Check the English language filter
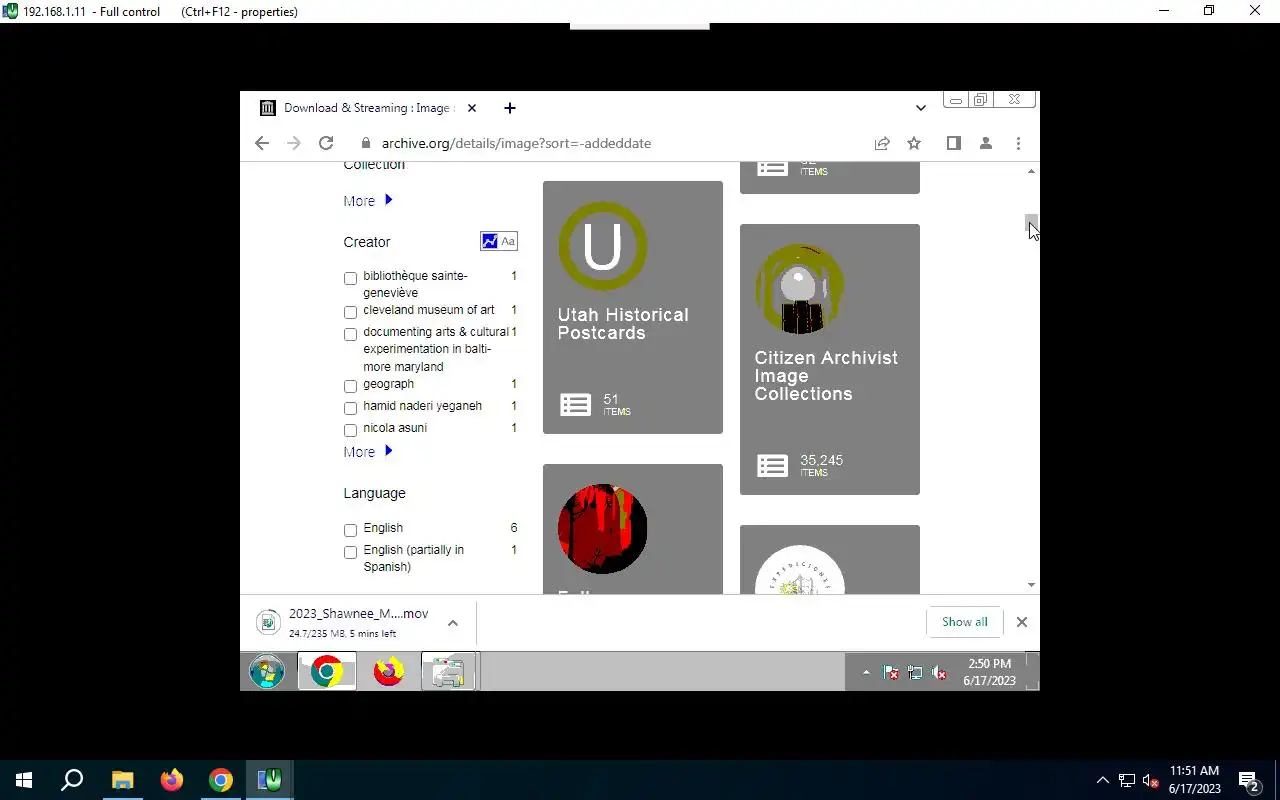This screenshot has height=800, width=1280. 350,530
